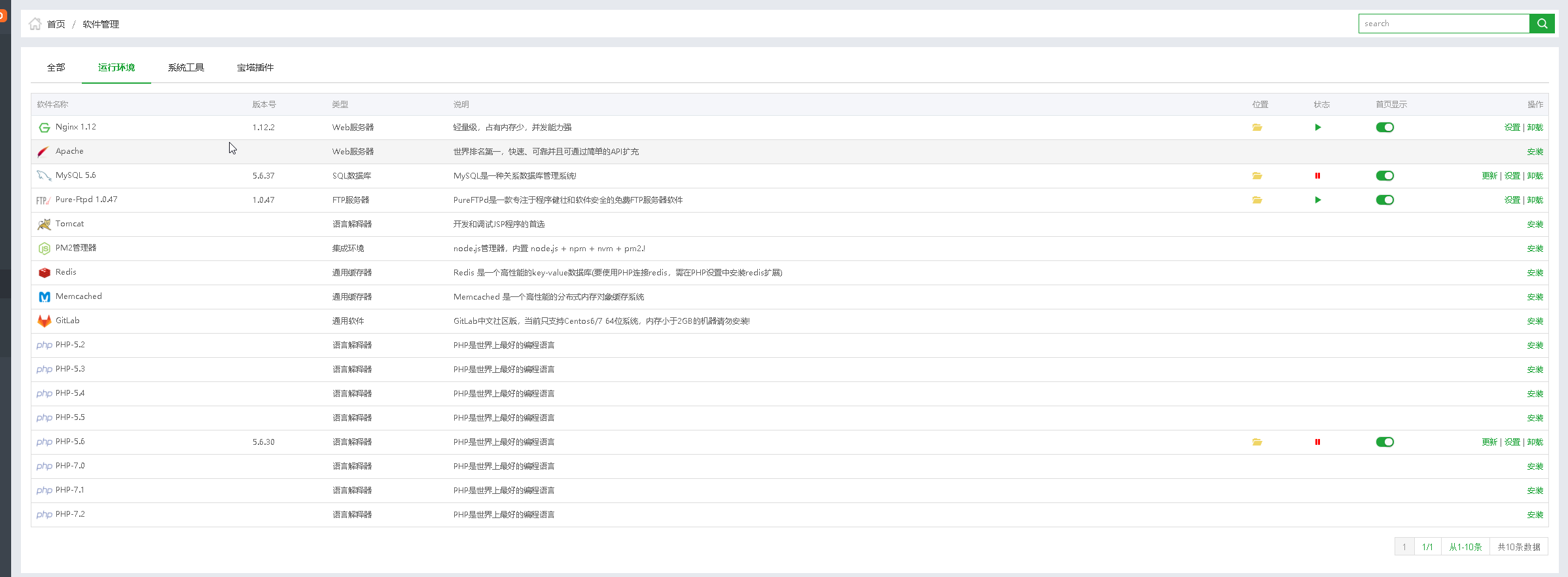Image resolution: width=1568 pixels, height=577 pixels.
Task: Click the home icon in breadcrumb
Action: pyautogui.click(x=35, y=24)
